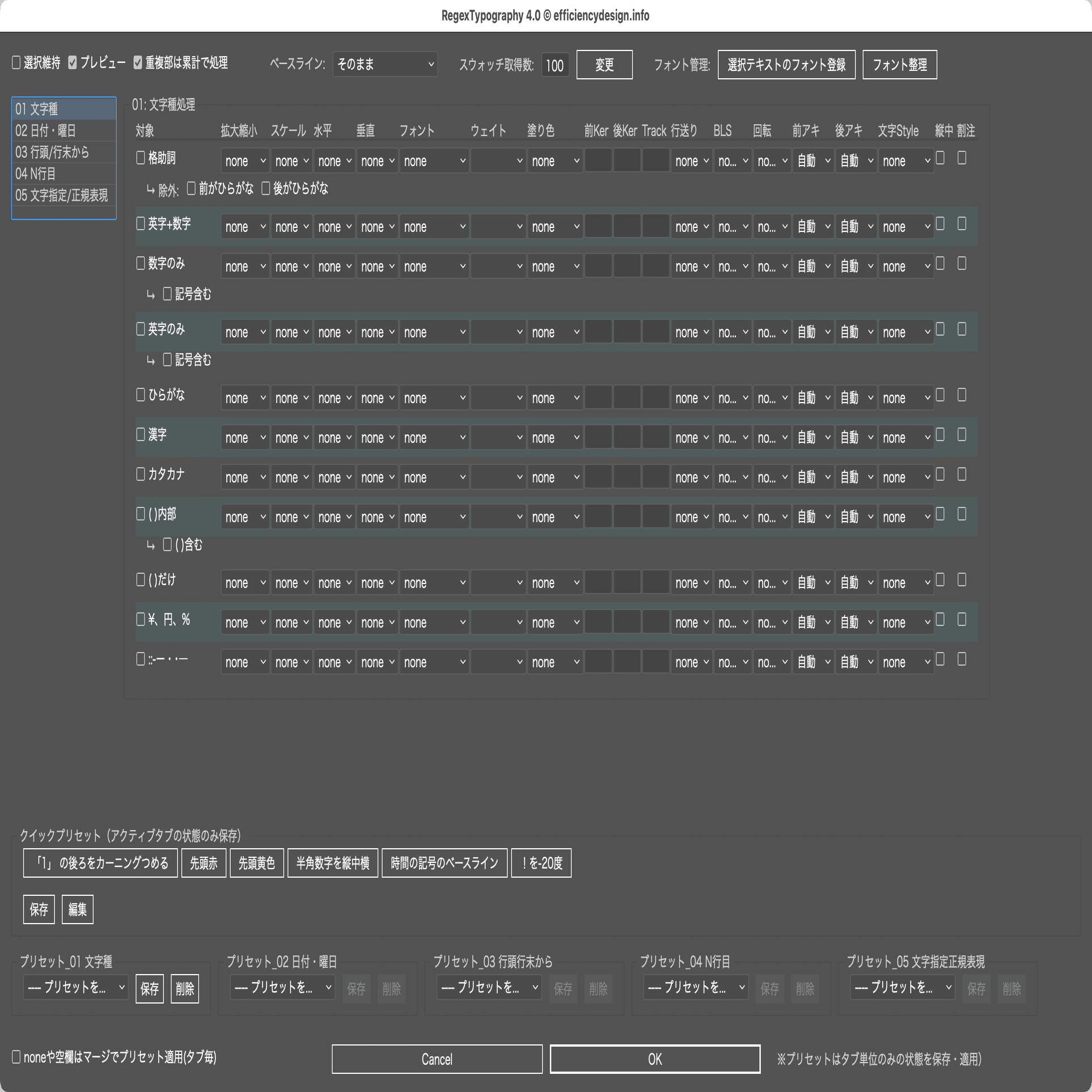Select the 05 文字指定/正規表現 tab
Image resolution: width=1092 pixels, height=1092 pixels.
click(x=62, y=197)
